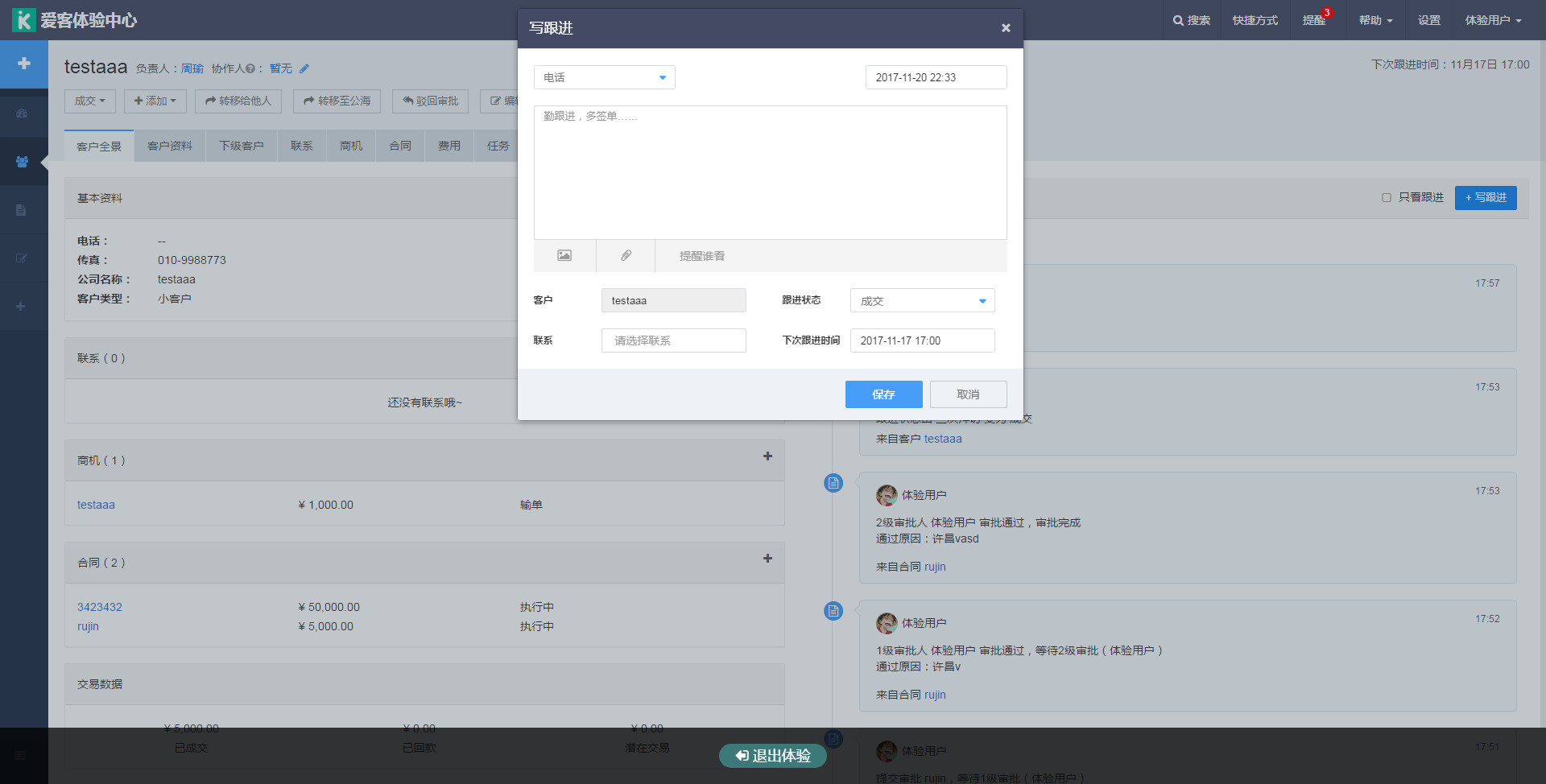Click the 转移至公海 button
The image size is (1546, 784).
pyautogui.click(x=337, y=101)
